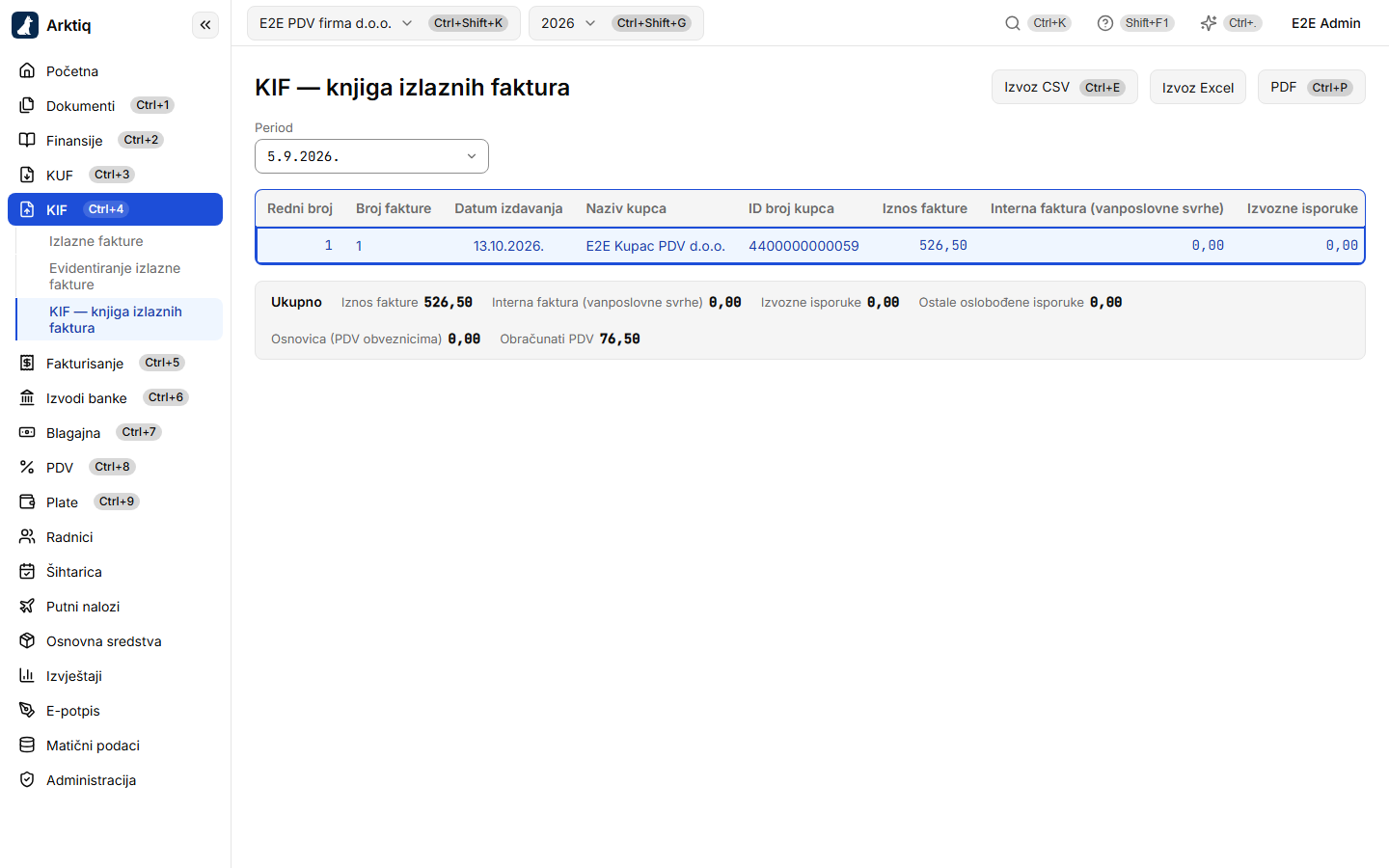The image size is (1389, 868).
Task: Click the Šihtarica calendar icon
Action: (27, 571)
